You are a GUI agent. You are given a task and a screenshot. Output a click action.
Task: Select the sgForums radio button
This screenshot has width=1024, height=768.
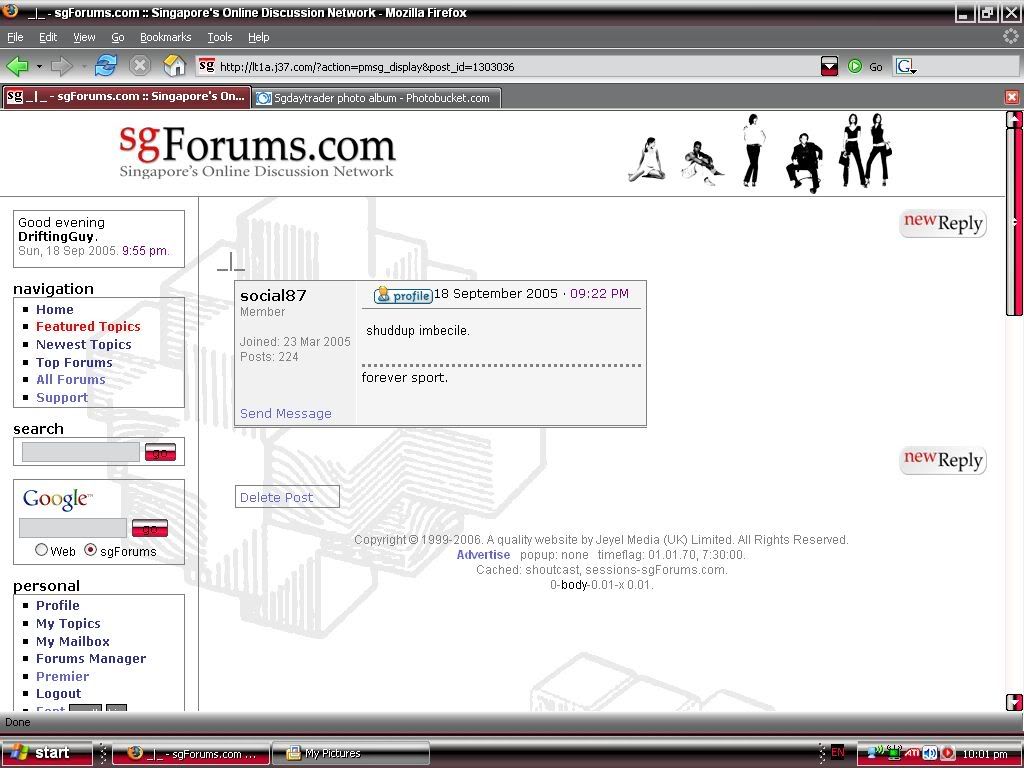(90, 550)
